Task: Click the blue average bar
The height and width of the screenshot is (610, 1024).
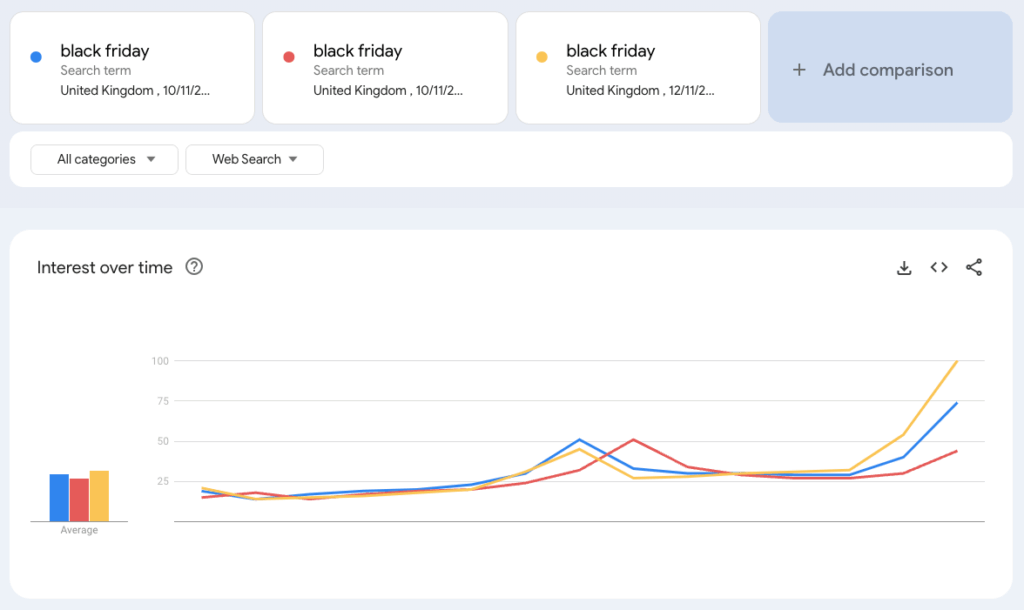Action: (59, 498)
